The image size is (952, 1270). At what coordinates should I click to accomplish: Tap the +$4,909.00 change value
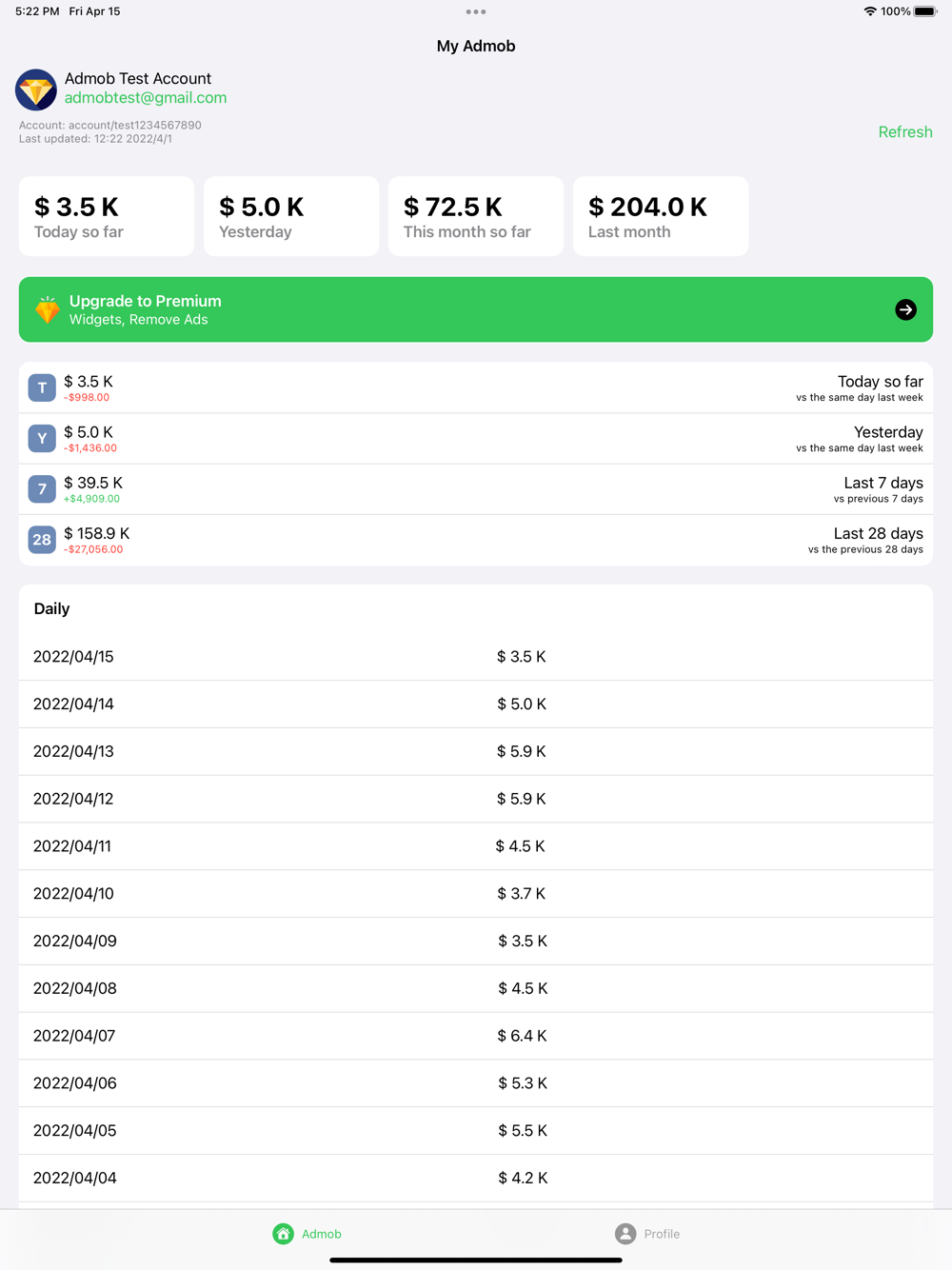92,498
